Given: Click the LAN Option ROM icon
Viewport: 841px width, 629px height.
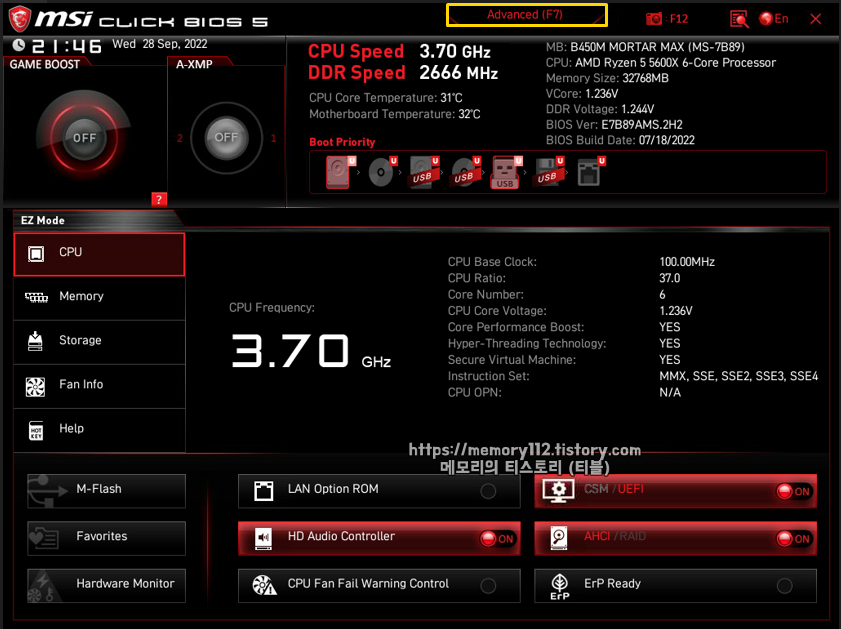Looking at the screenshot, I should [263, 491].
